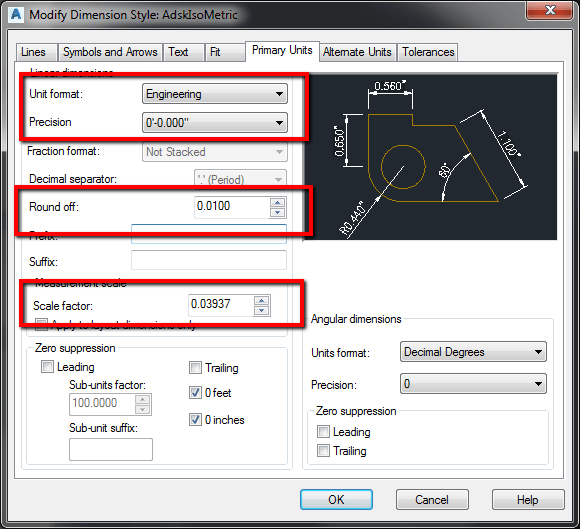Increase Scale factor with the up arrow
The width and height of the screenshot is (580, 529).
262,300
